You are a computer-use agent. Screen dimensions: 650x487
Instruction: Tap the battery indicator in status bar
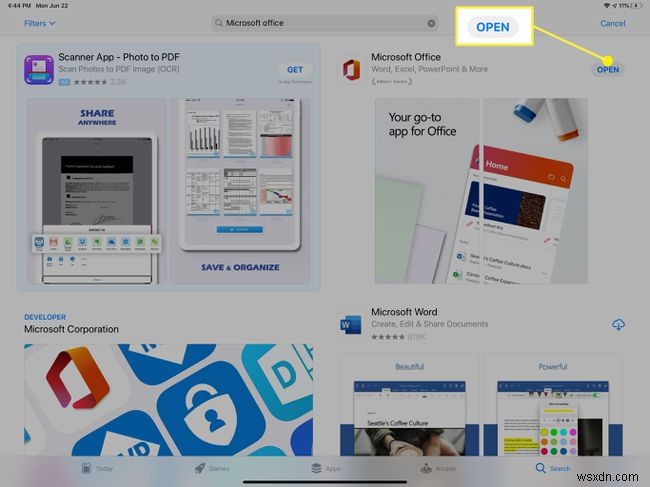(x=636, y=6)
